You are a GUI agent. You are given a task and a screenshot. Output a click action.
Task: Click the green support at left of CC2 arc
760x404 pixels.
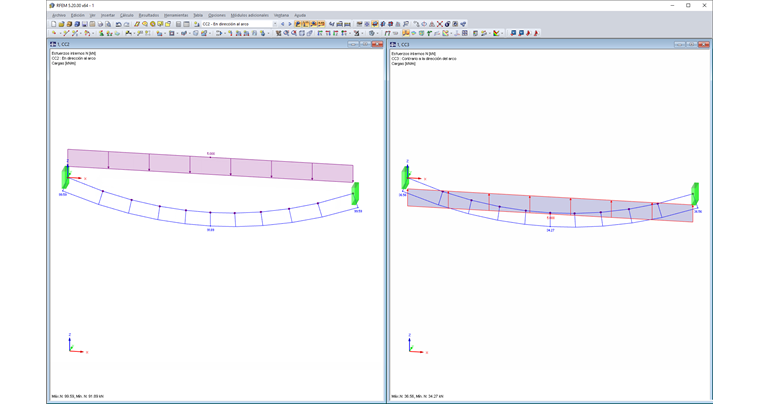click(64, 177)
